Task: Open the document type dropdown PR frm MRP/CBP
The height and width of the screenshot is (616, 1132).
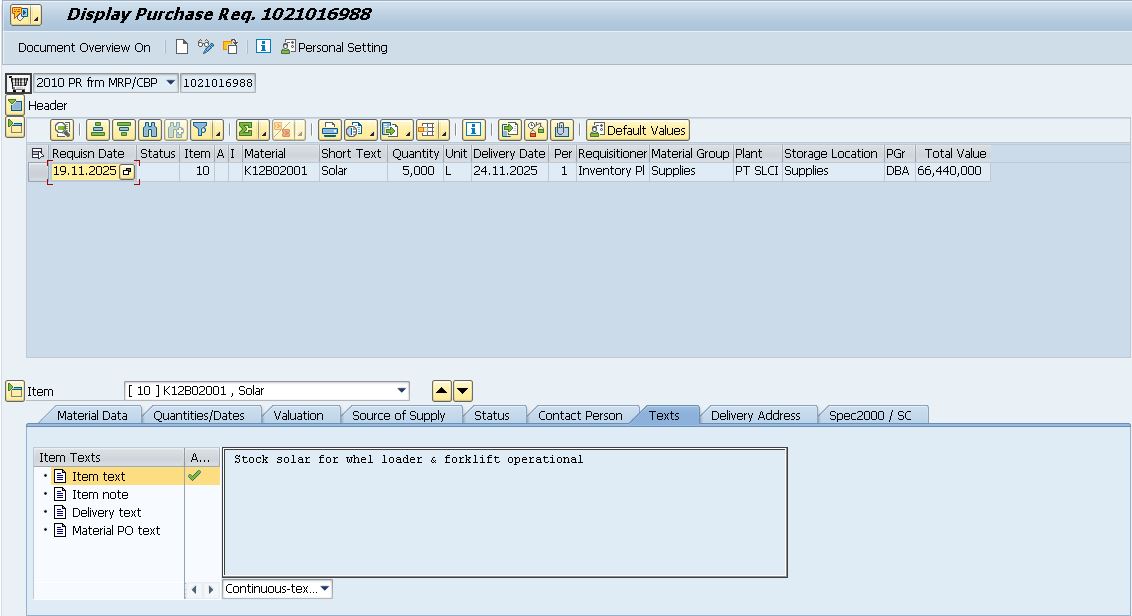Action: [x=170, y=83]
